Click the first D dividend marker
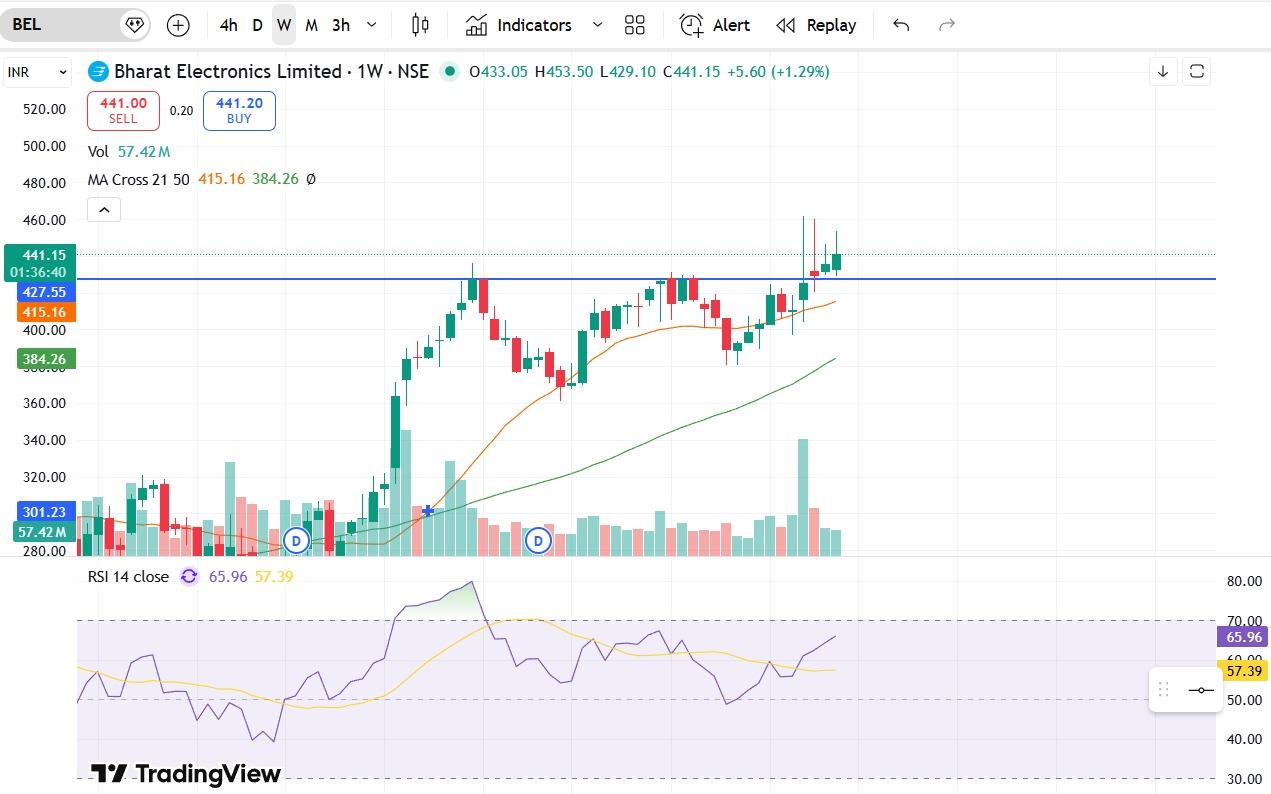This screenshot has height=794, width=1271. coord(295,541)
